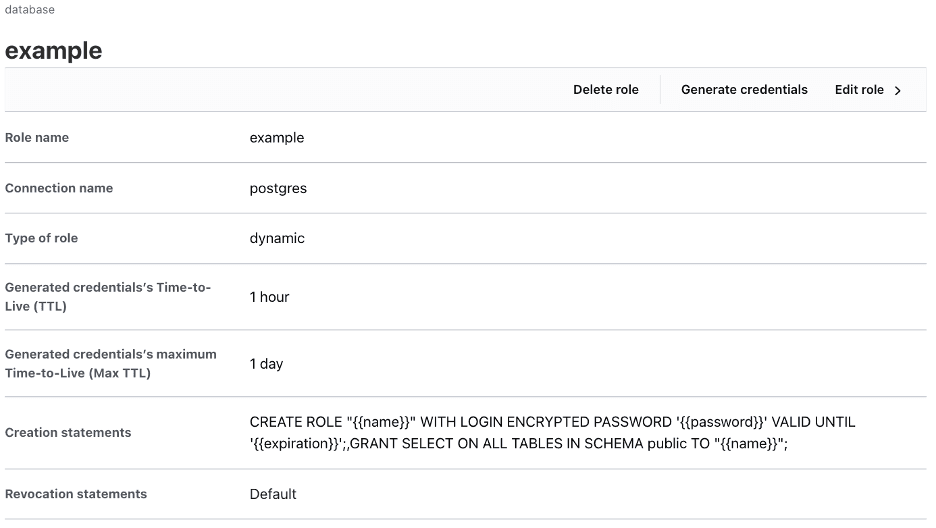This screenshot has height=528, width=936.
Task: Open Generate credentials
Action: 744,90
